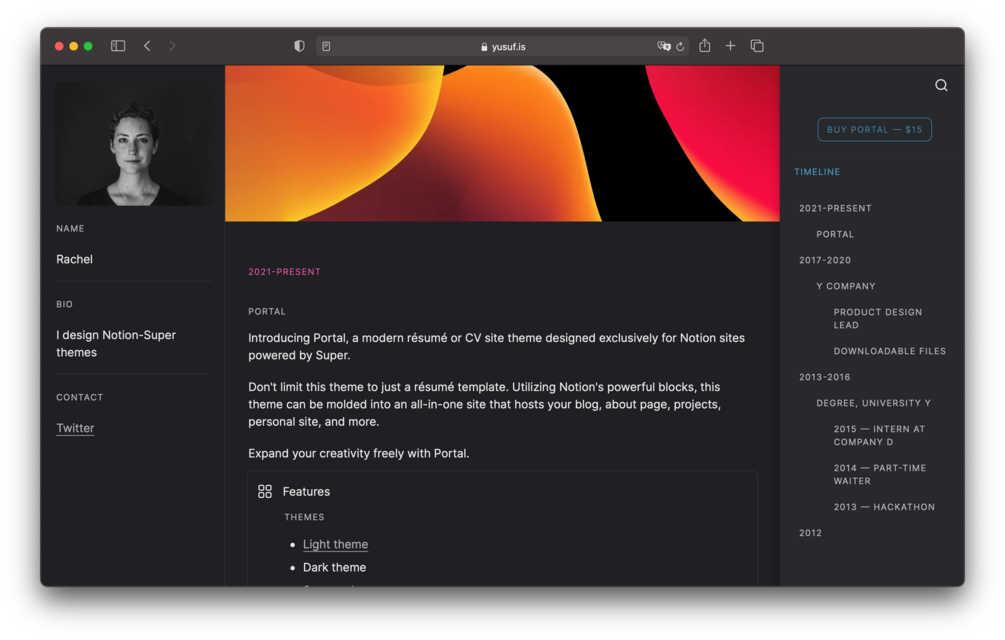
Task: Click "Expand your creativity freely with Portal."
Action: click(x=359, y=454)
